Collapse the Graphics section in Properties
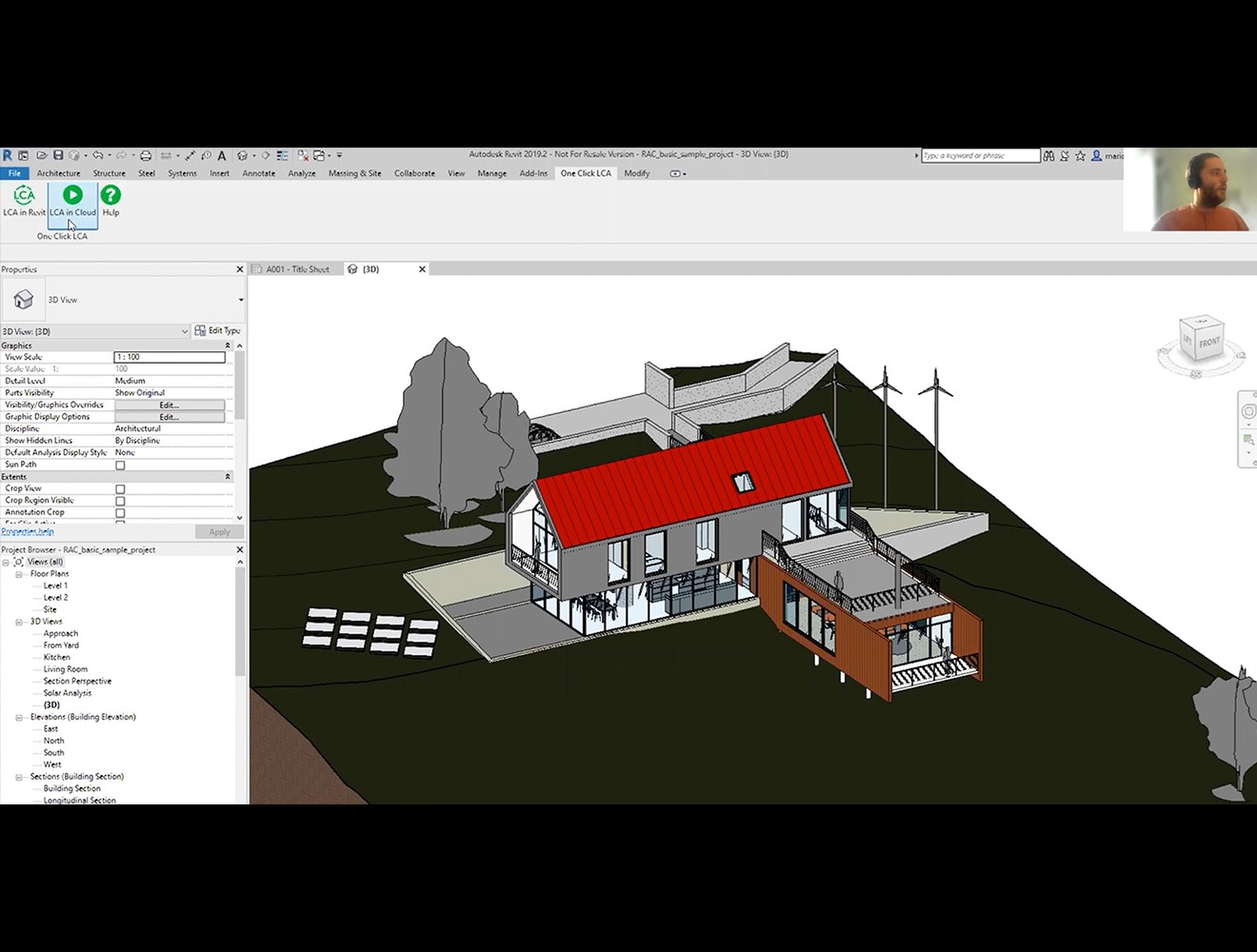This screenshot has width=1257, height=952. [x=227, y=345]
